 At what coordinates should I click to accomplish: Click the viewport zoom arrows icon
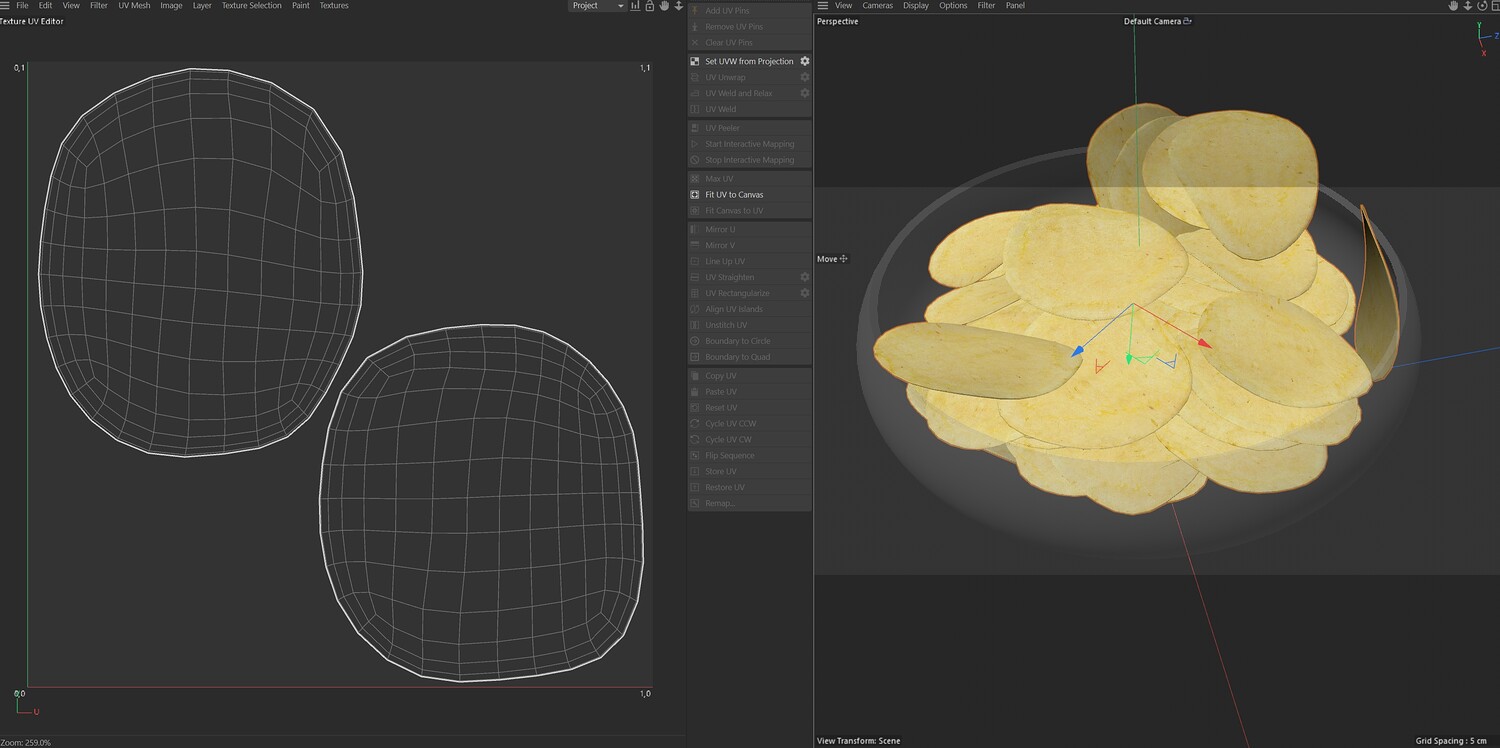[1468, 6]
